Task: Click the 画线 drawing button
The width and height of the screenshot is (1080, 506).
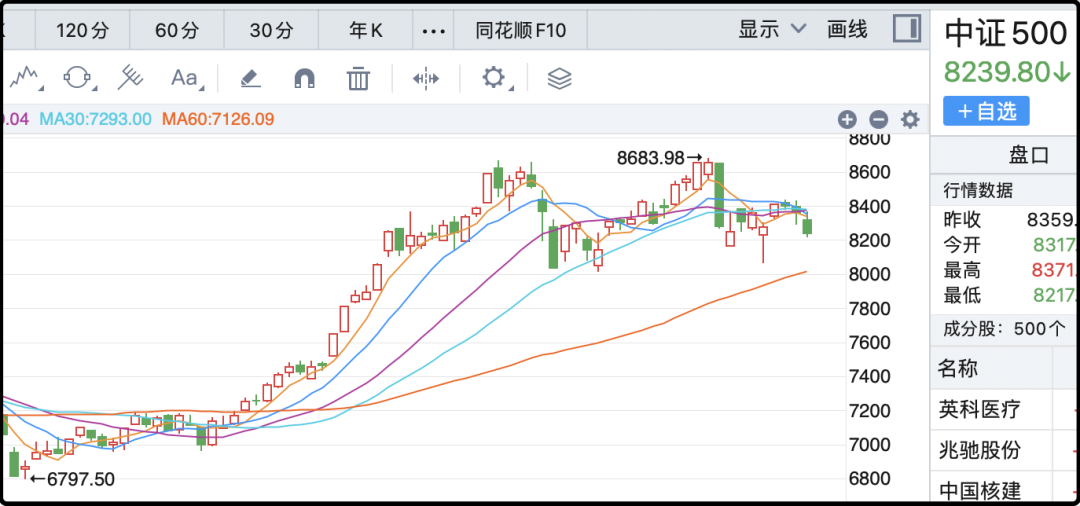Action: tap(847, 30)
